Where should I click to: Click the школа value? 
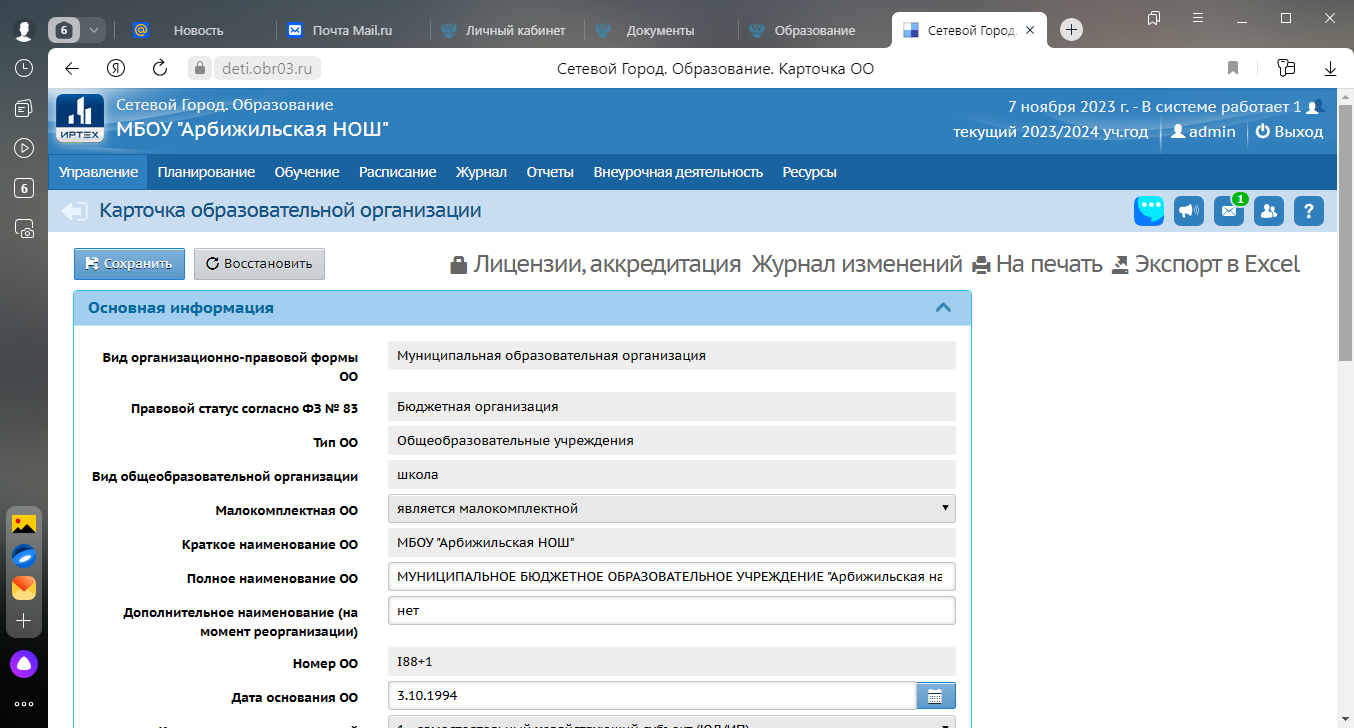click(672, 474)
